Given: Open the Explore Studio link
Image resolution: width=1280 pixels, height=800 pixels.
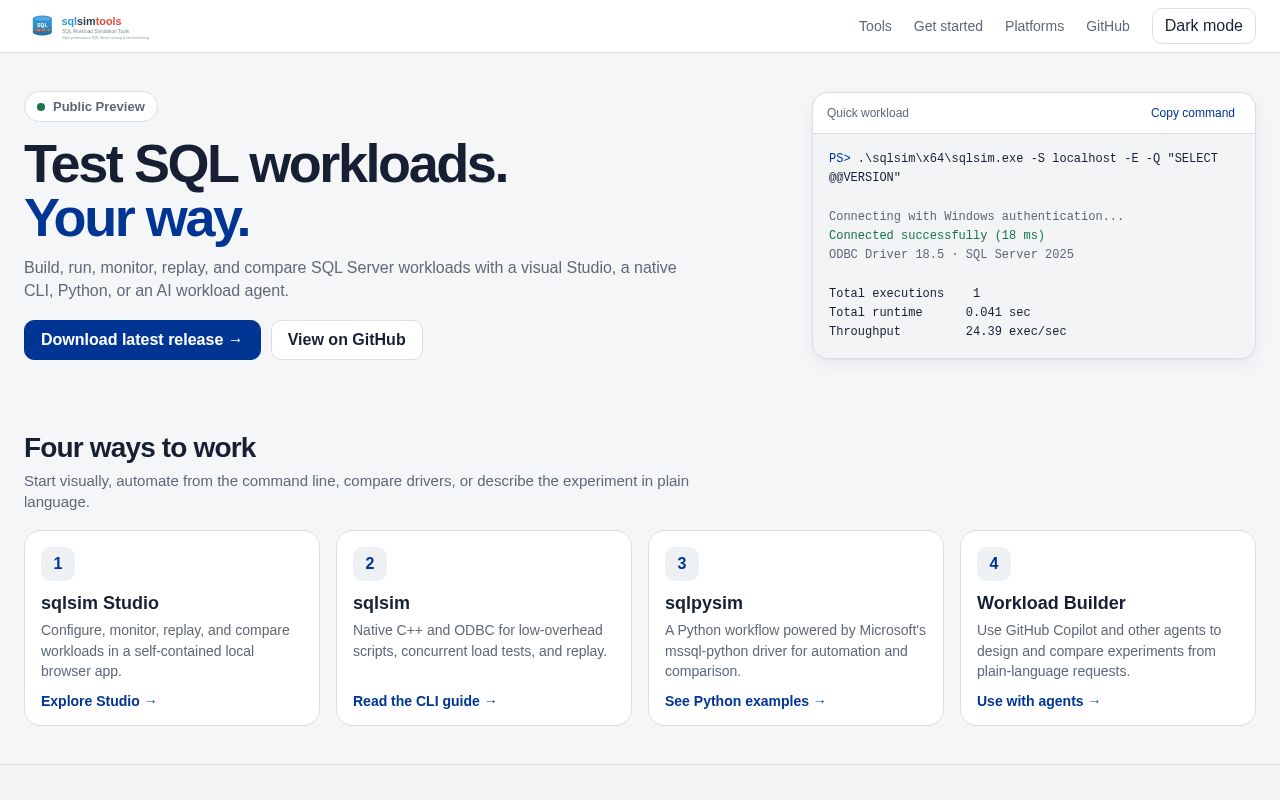Looking at the screenshot, I should (99, 701).
